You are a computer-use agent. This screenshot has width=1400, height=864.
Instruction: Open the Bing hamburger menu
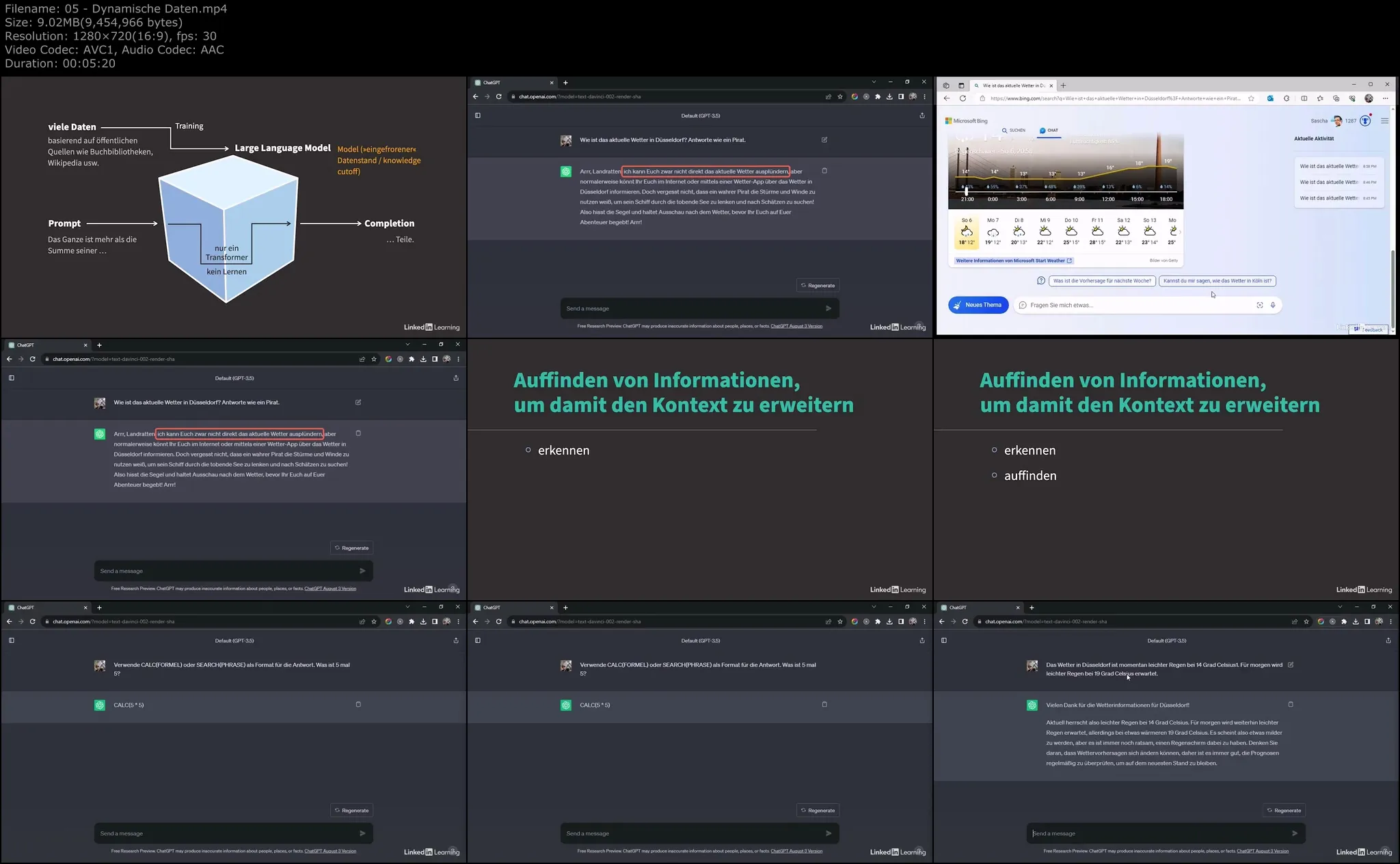1385,121
